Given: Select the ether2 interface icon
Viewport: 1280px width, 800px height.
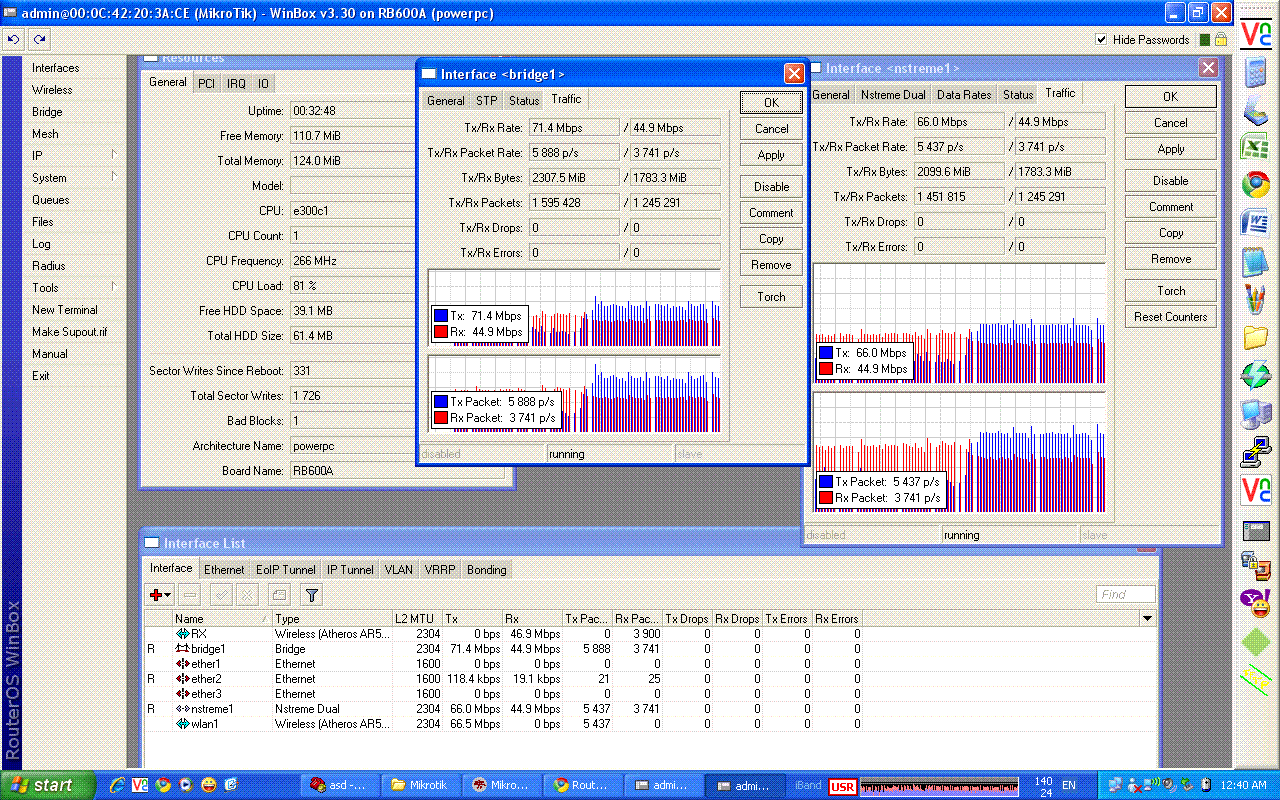Looking at the screenshot, I should coord(182,679).
